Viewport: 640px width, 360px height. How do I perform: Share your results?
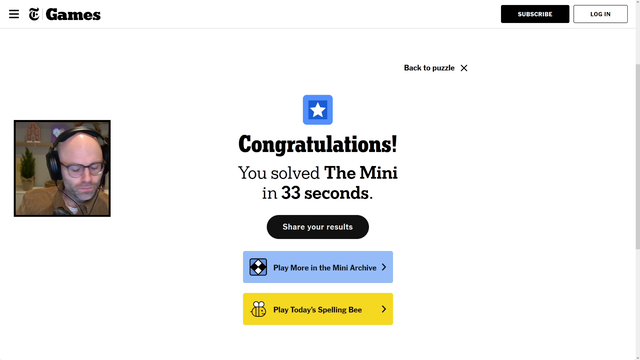coord(318,227)
